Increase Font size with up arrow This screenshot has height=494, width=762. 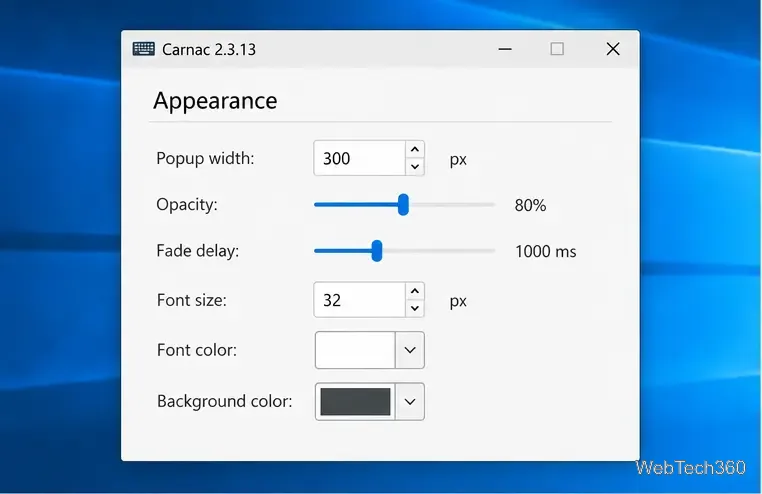coord(415,291)
